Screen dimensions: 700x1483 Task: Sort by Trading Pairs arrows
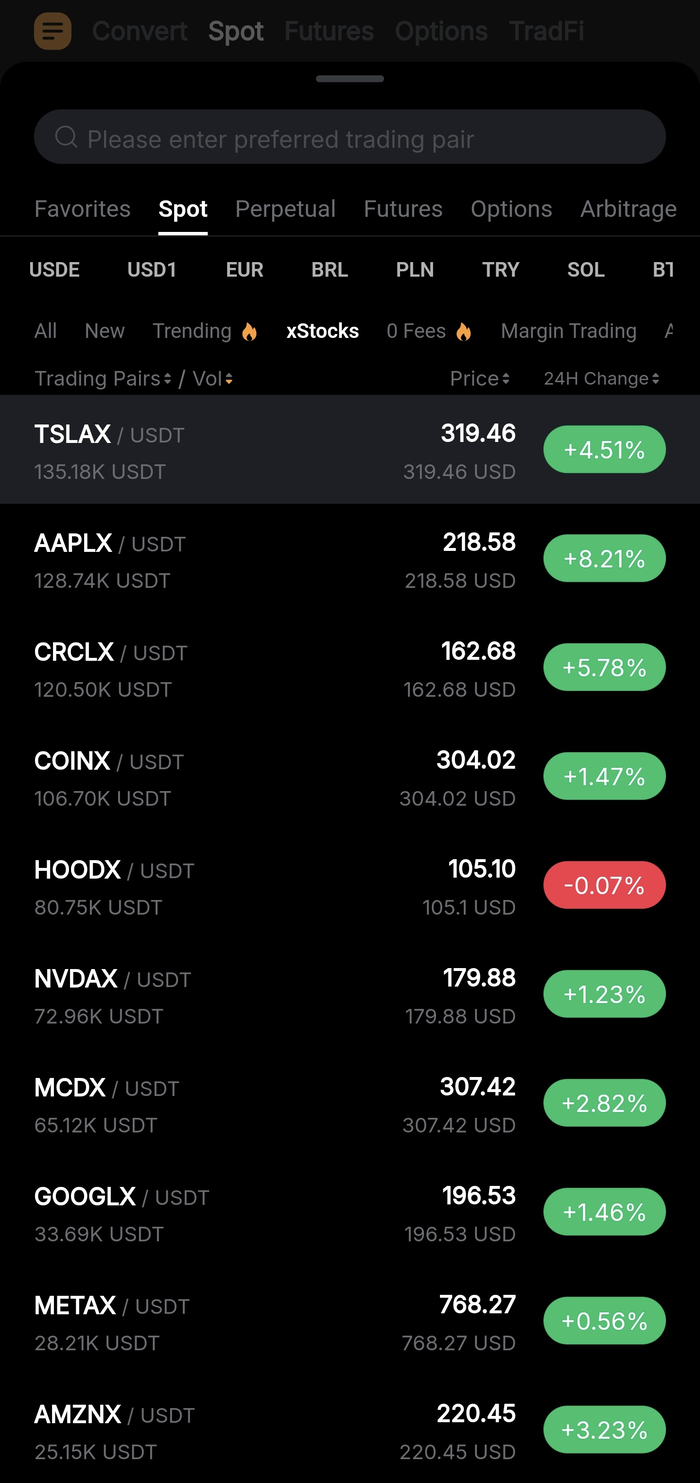[x=167, y=379]
